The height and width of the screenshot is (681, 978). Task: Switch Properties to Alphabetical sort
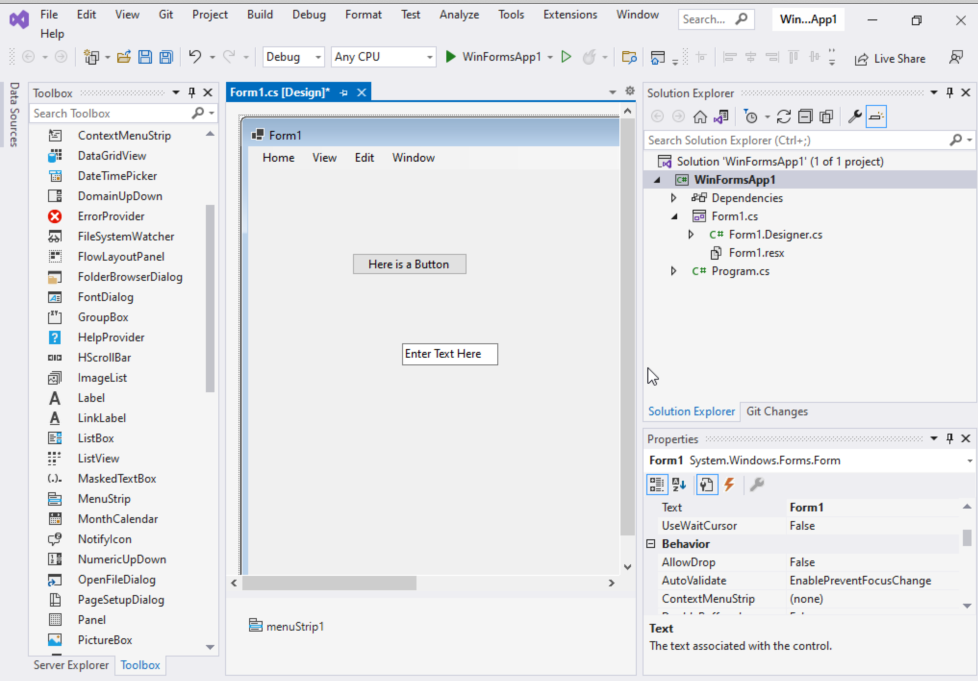pyautogui.click(x=679, y=485)
